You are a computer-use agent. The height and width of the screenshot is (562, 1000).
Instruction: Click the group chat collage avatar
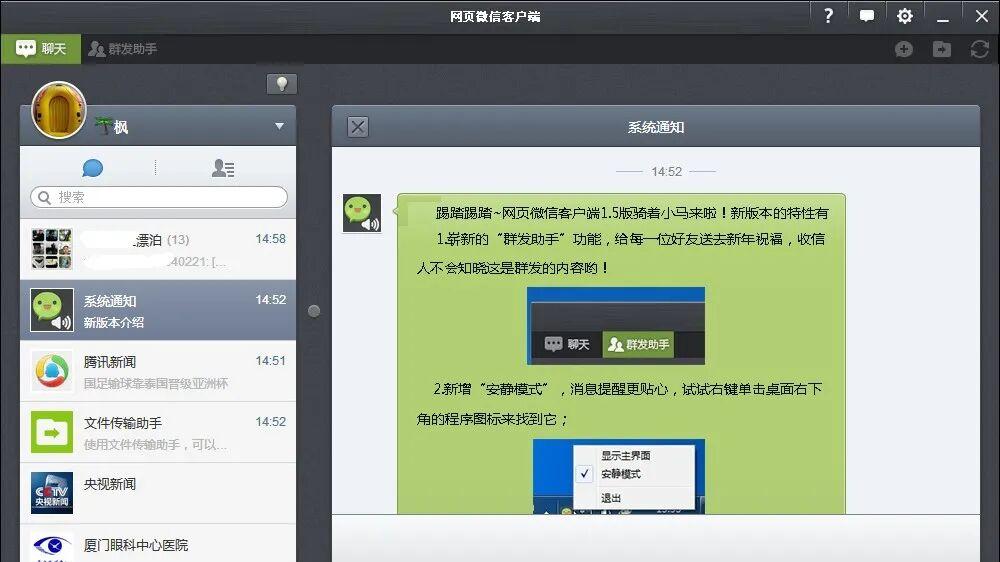pos(52,249)
